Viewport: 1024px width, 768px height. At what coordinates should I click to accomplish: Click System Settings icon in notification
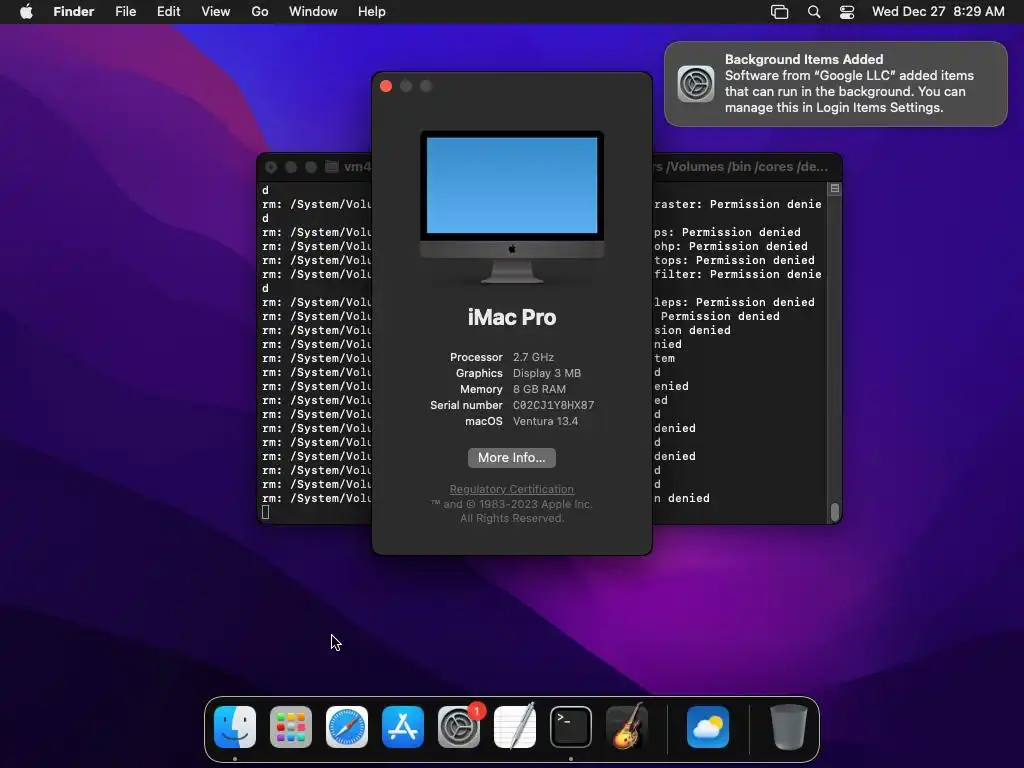coord(696,84)
